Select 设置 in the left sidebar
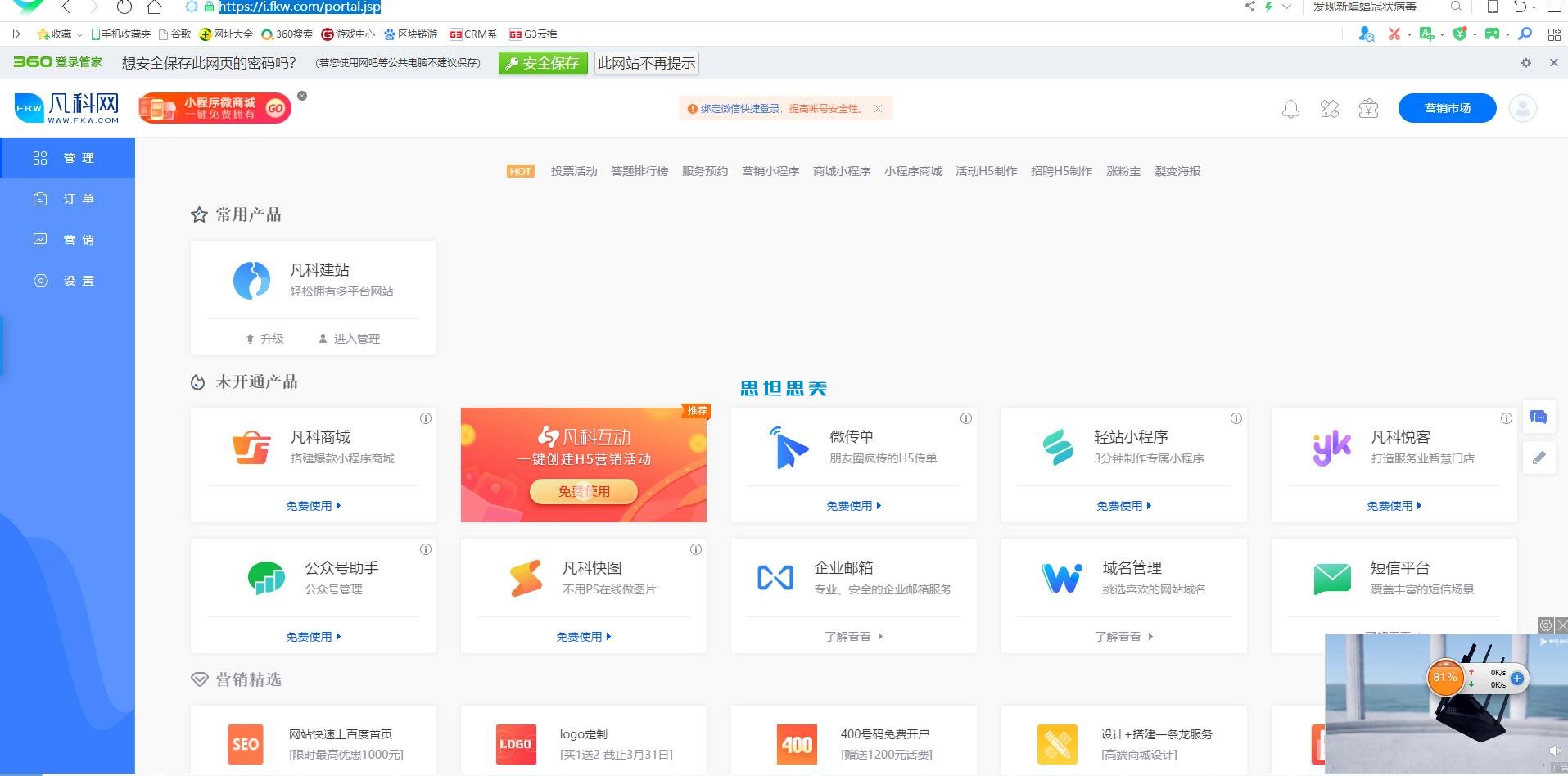 tap(67, 281)
